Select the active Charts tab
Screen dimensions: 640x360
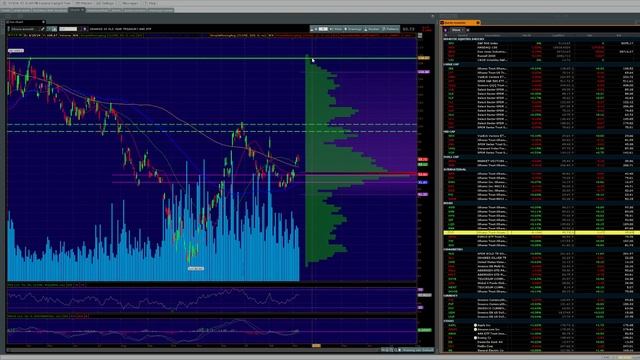tap(76, 10)
